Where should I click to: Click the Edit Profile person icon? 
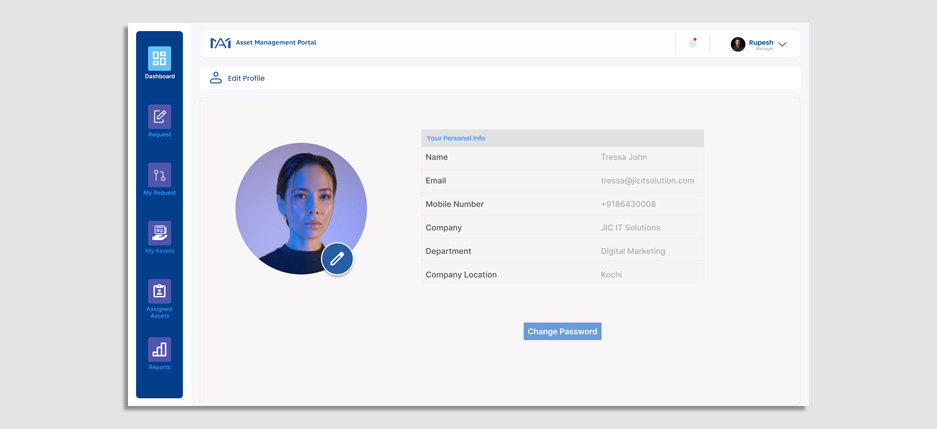coord(215,78)
